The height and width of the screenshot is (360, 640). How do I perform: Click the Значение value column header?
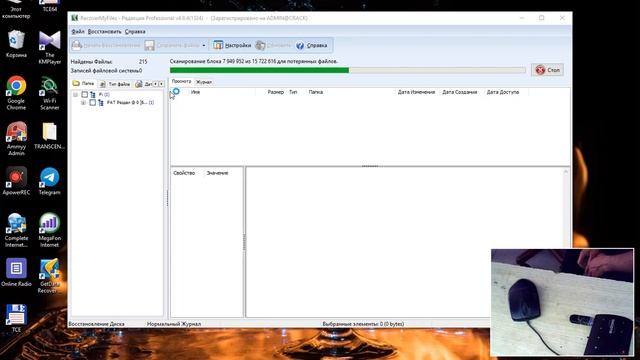pos(217,173)
